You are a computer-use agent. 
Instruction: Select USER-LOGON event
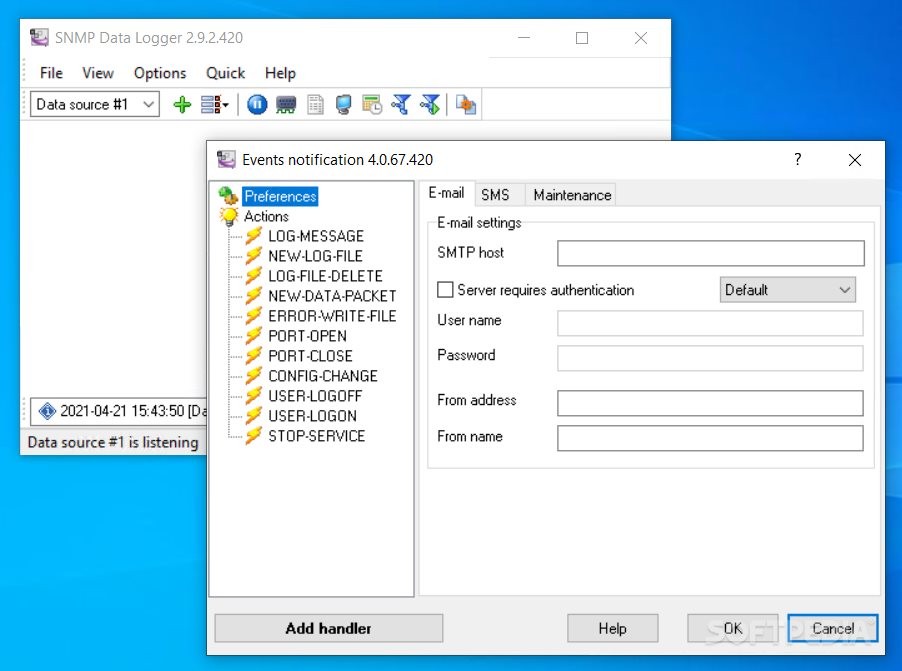pos(312,415)
